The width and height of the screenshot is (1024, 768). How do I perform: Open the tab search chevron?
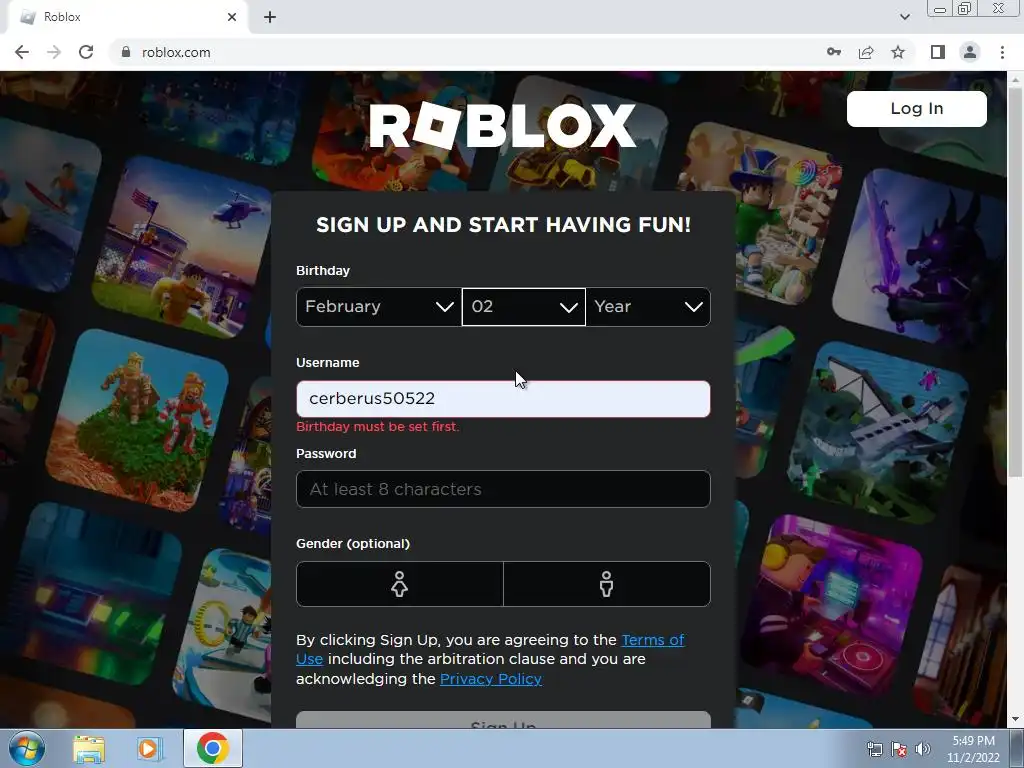[x=904, y=17]
